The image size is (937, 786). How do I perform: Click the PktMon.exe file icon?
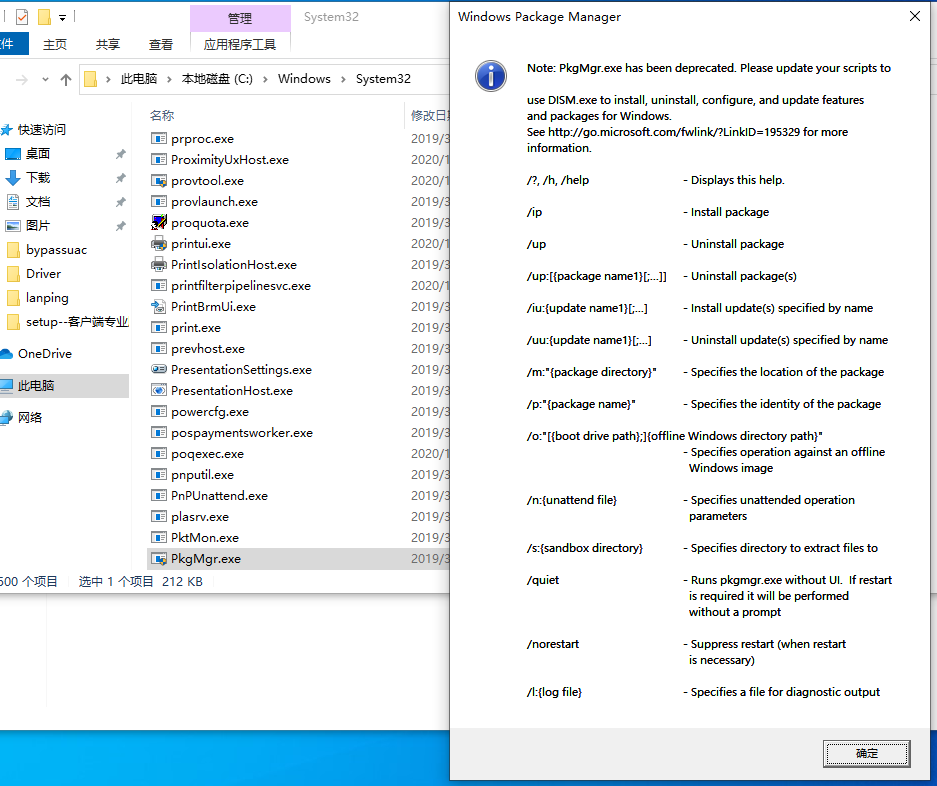(158, 537)
